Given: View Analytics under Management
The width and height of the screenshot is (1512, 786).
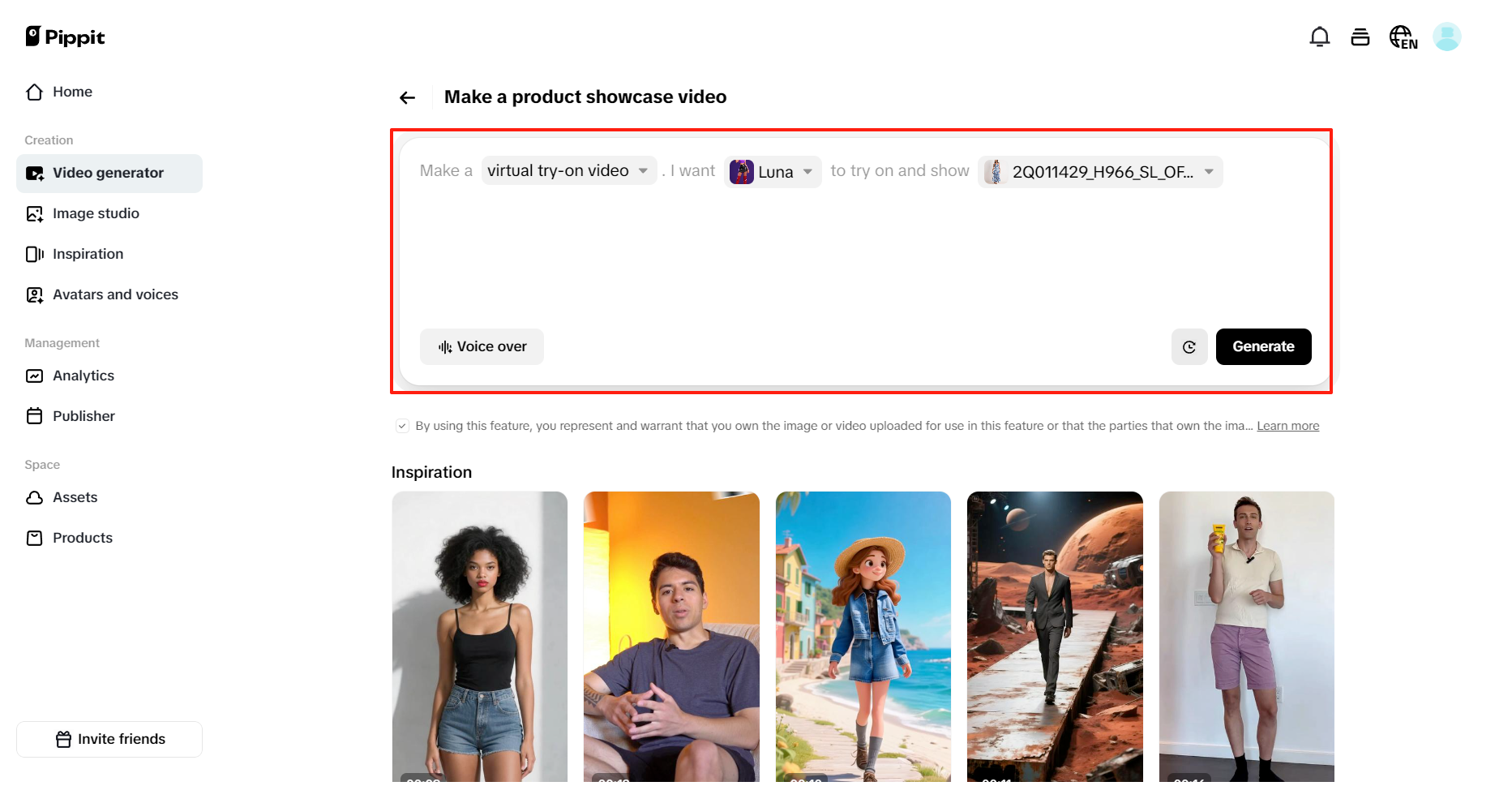Looking at the screenshot, I should (x=83, y=376).
